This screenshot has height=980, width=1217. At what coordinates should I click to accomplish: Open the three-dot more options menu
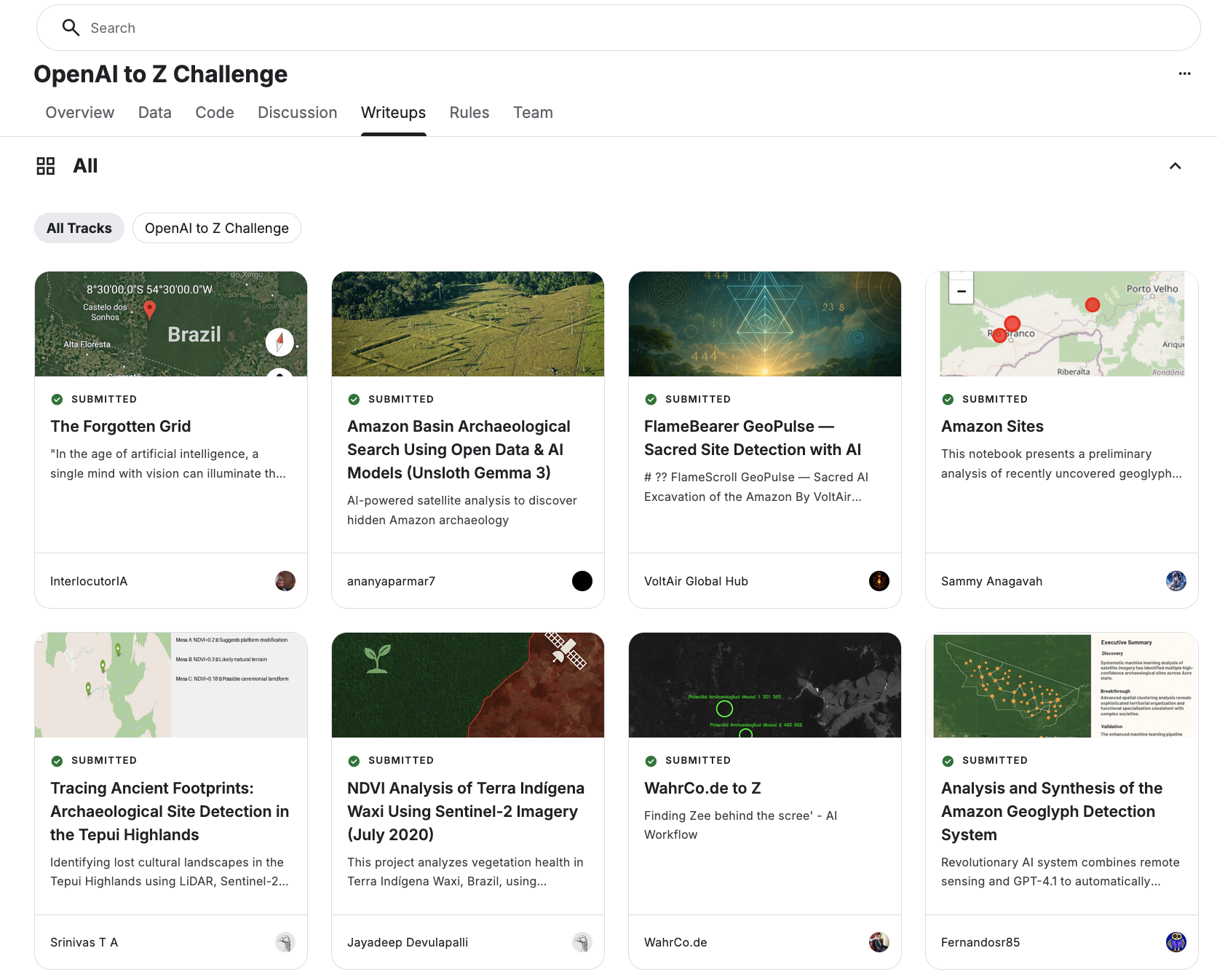pos(1184,74)
